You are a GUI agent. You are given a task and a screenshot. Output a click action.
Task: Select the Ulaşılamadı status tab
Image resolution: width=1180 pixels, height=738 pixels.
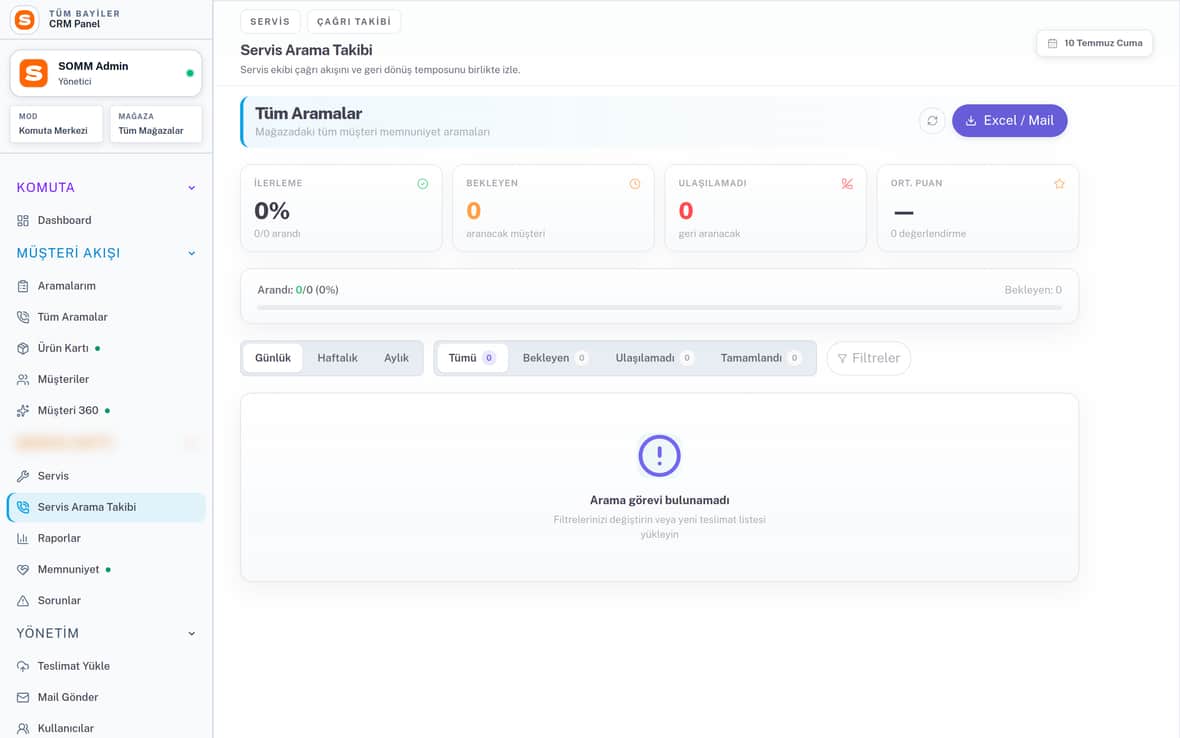click(x=654, y=358)
